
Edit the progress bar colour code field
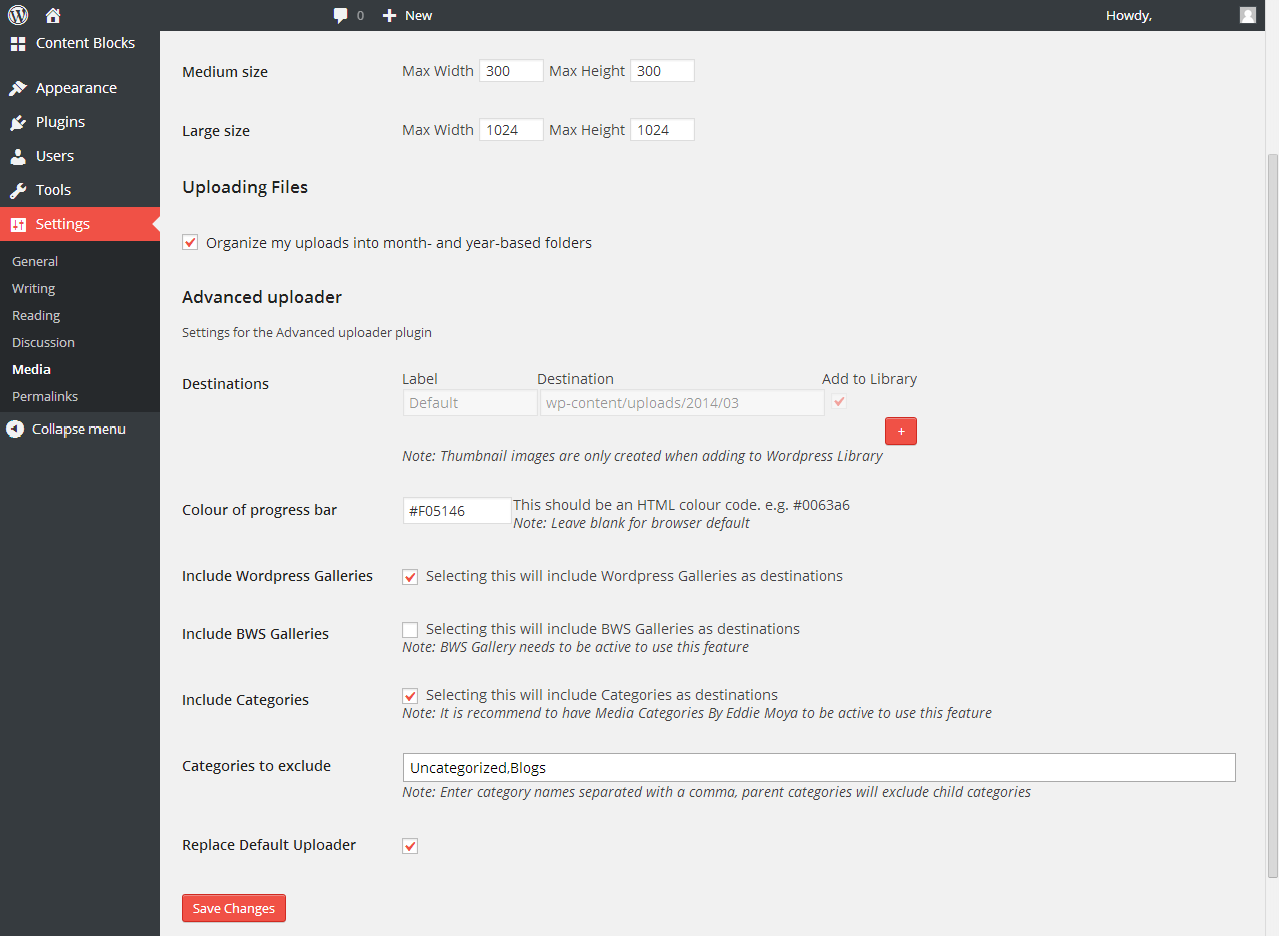point(457,510)
